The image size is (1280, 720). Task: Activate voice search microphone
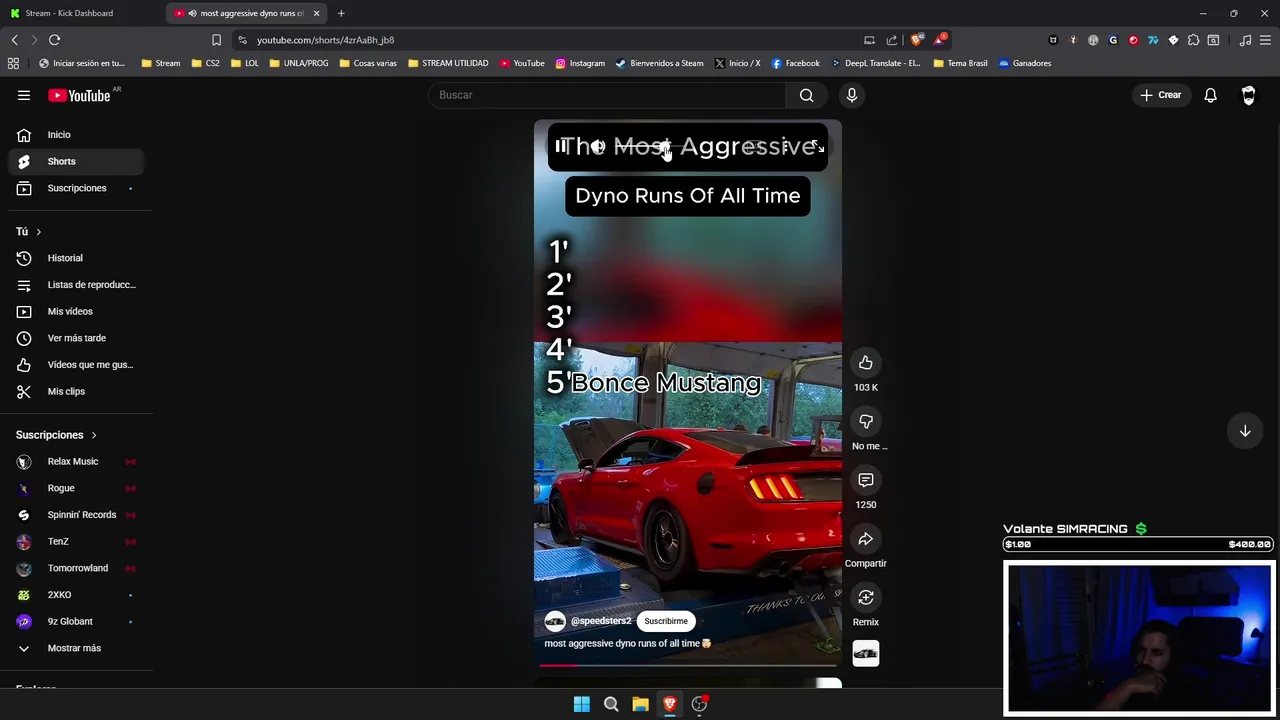click(852, 95)
